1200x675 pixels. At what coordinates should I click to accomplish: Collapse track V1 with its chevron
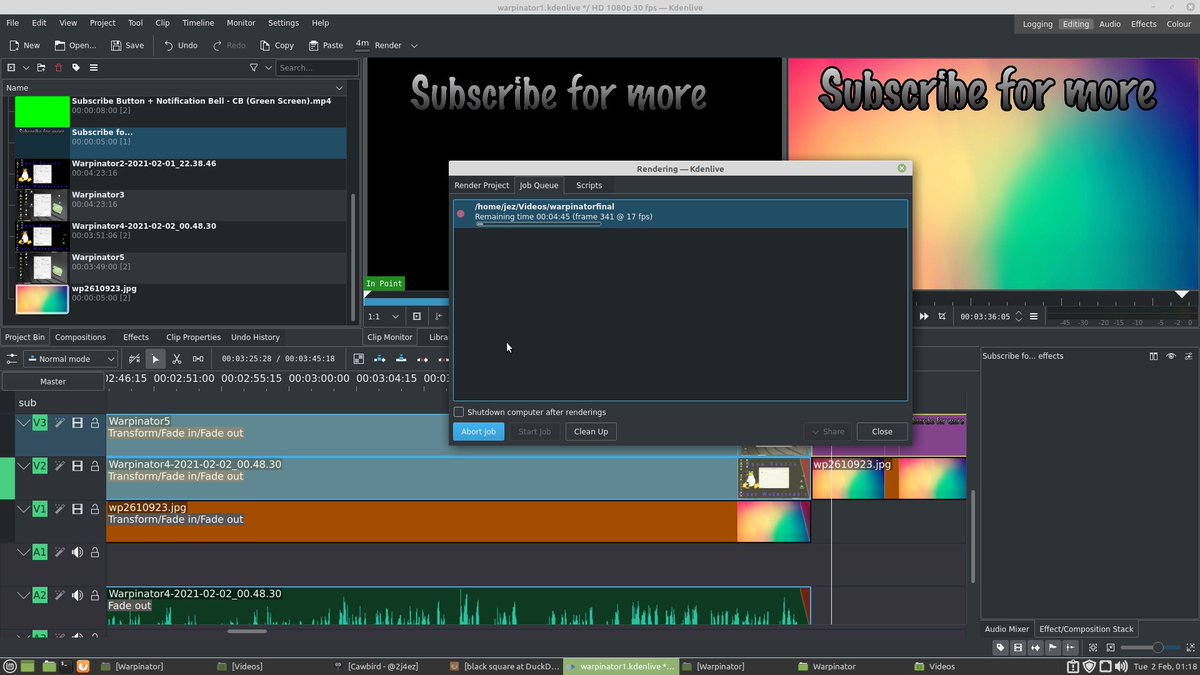24,508
